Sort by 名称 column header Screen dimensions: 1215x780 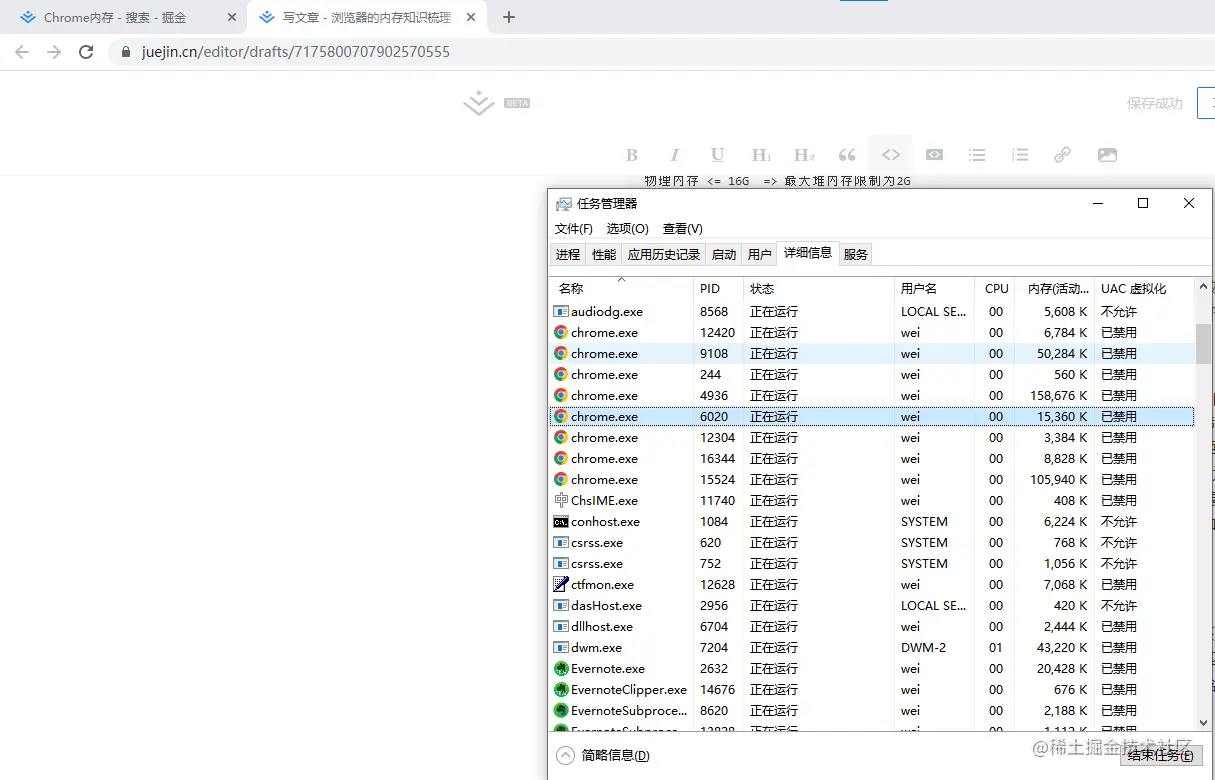621,288
